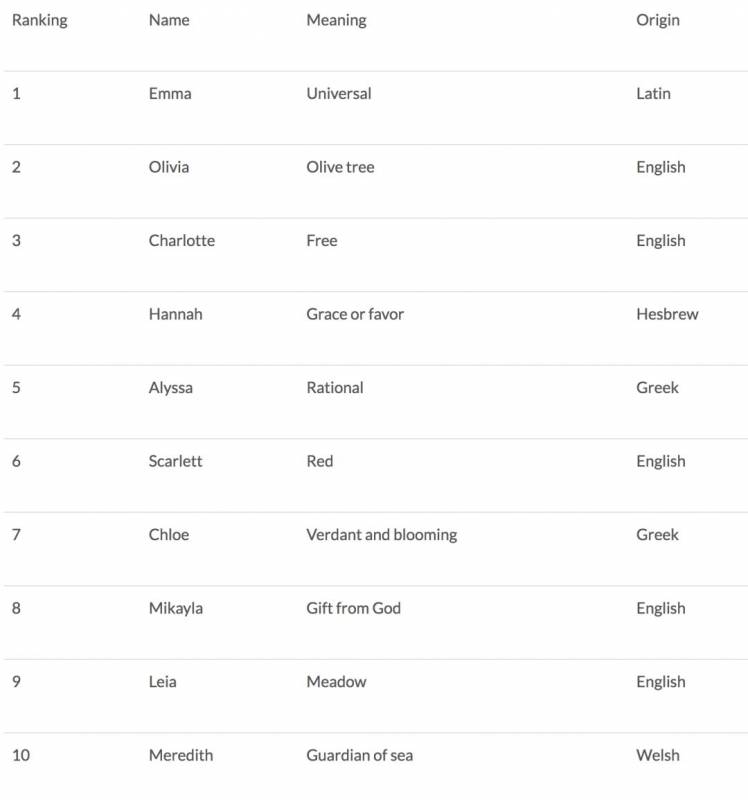Click the Meaning column header

pos(336,20)
